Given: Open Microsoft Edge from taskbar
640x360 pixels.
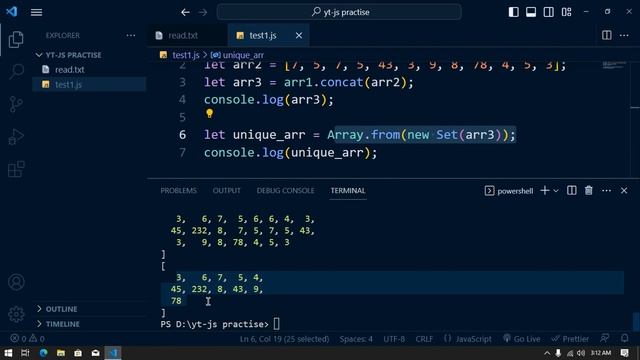Looking at the screenshot, I should click(43, 353).
